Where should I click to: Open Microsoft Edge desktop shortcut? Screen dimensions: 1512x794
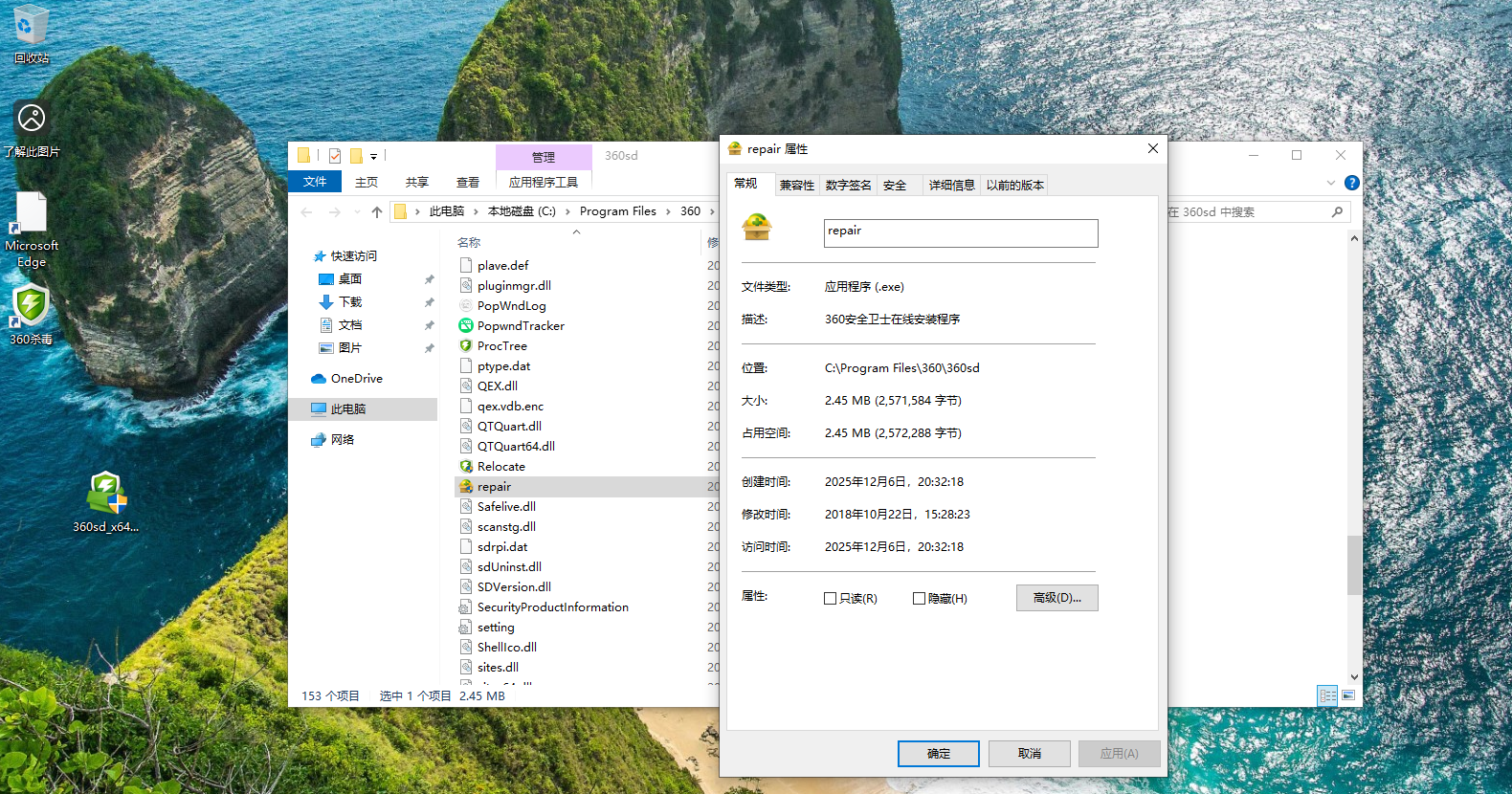32,230
